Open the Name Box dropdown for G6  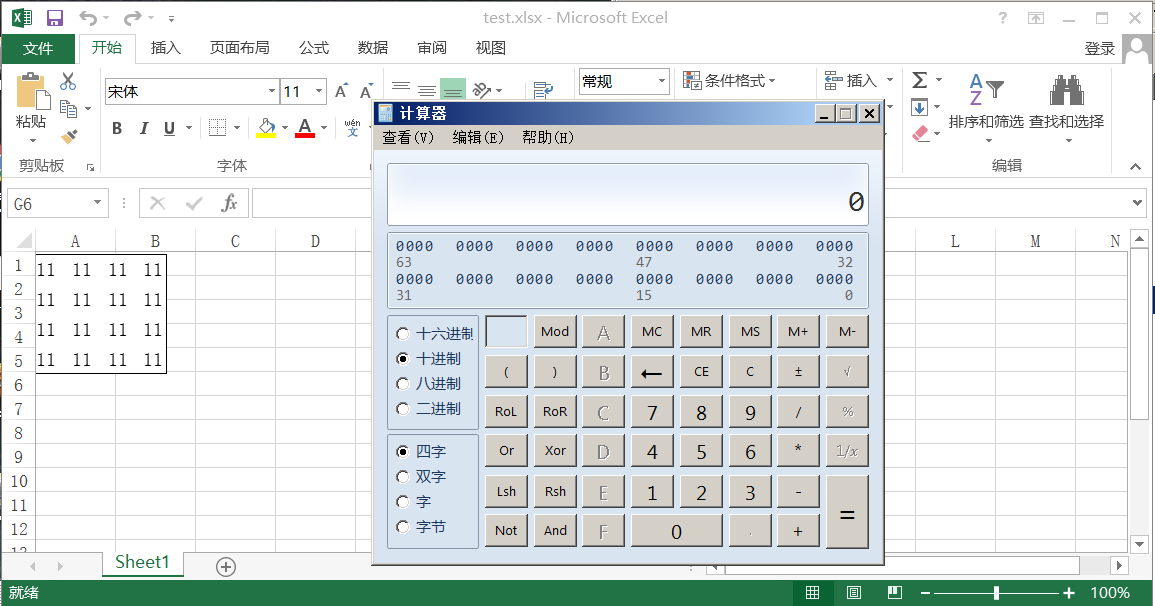(x=96, y=202)
